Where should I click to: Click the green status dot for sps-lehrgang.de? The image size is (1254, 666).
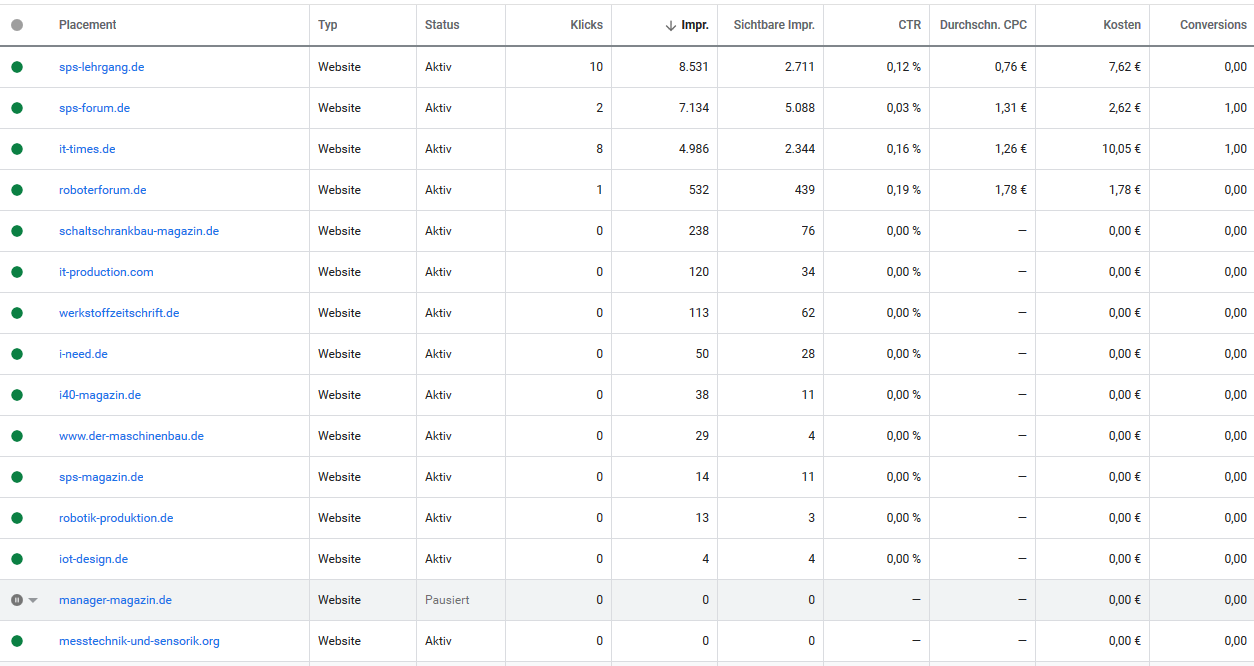click(x=17, y=67)
